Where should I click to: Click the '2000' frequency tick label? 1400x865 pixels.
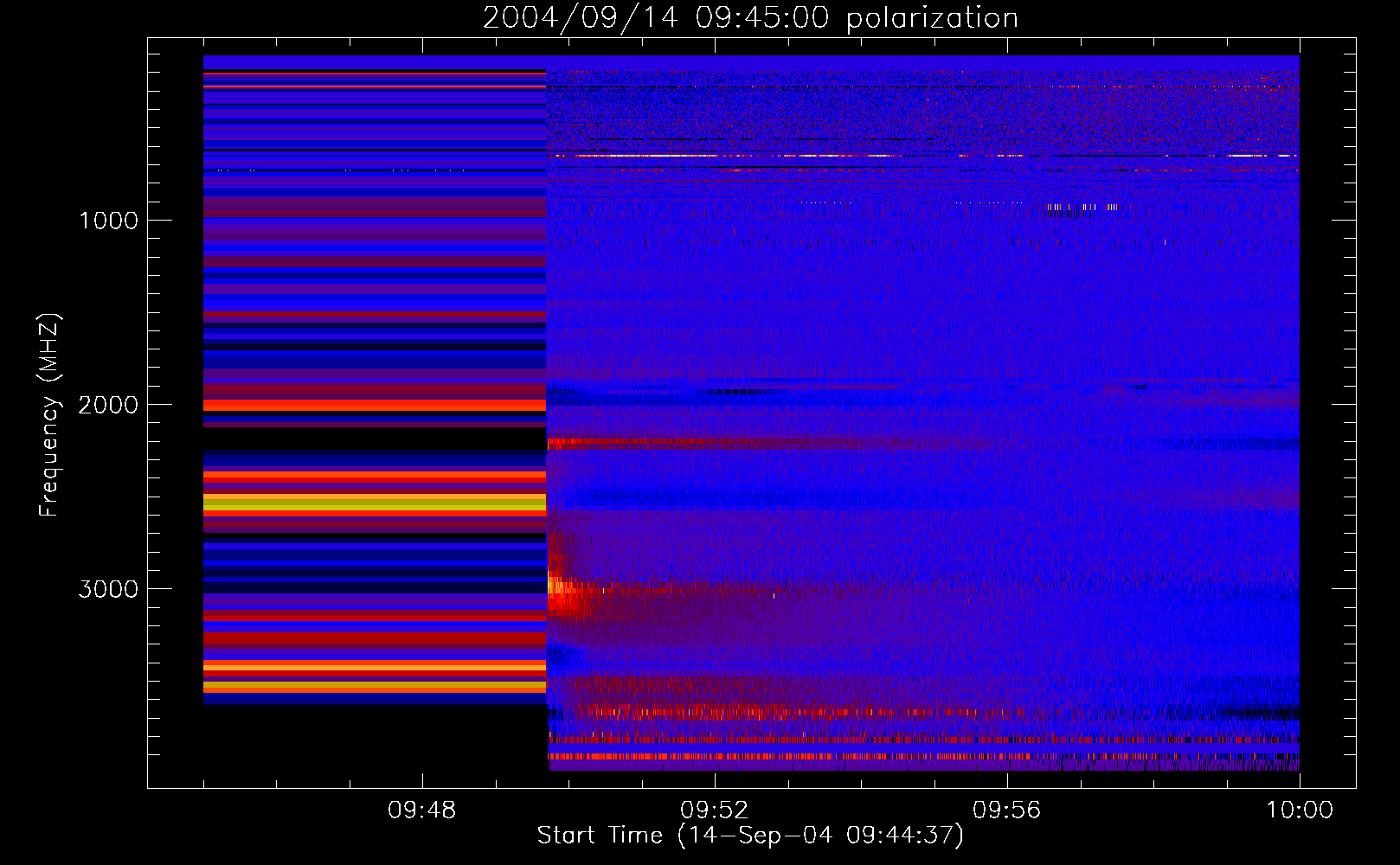(108, 405)
